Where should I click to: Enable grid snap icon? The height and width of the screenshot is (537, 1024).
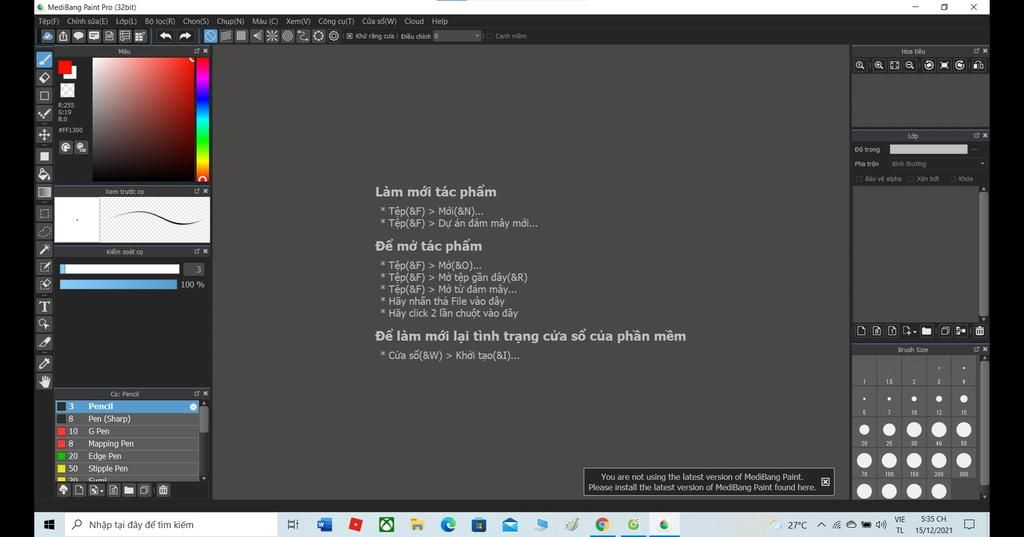coord(242,36)
